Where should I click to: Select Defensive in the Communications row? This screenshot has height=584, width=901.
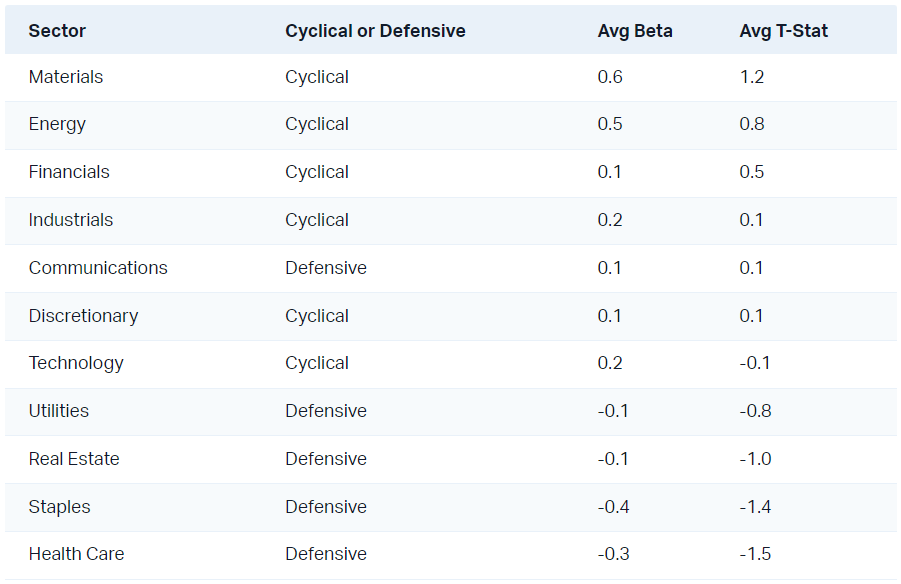(326, 268)
